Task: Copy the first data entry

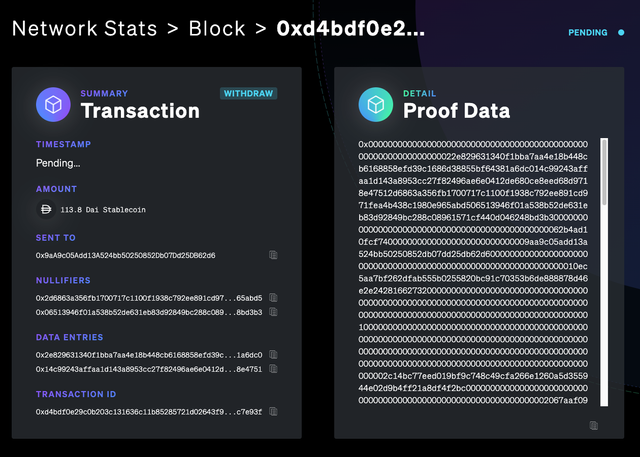Action: point(273,355)
